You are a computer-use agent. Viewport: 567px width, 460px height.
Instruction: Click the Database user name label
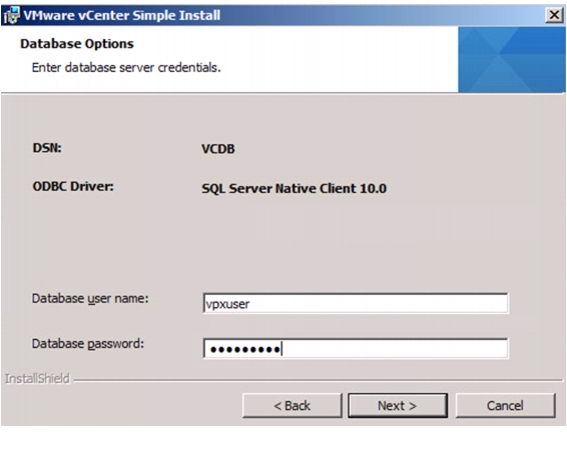(90, 299)
